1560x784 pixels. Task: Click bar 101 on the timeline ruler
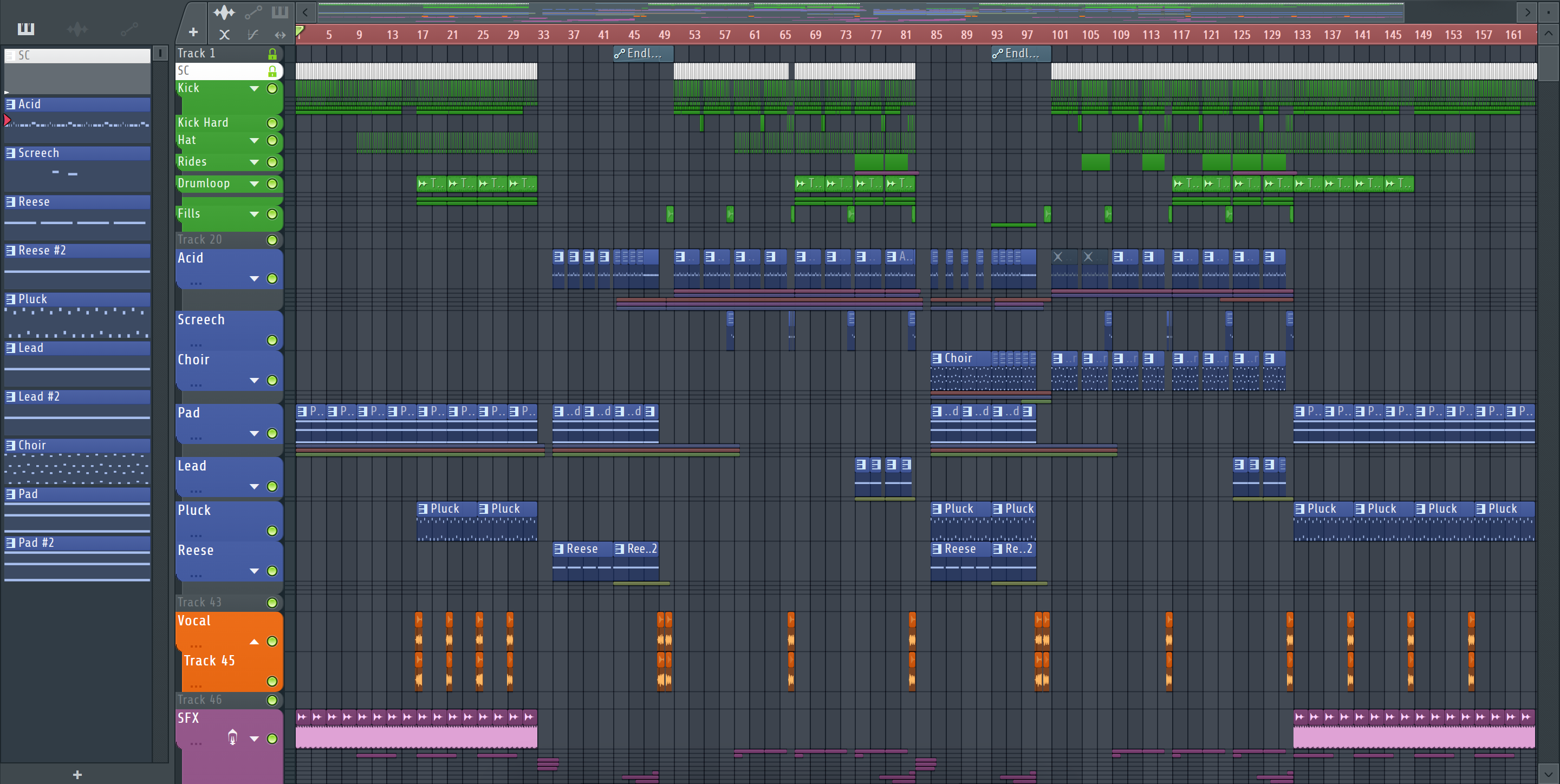pyautogui.click(x=1060, y=35)
